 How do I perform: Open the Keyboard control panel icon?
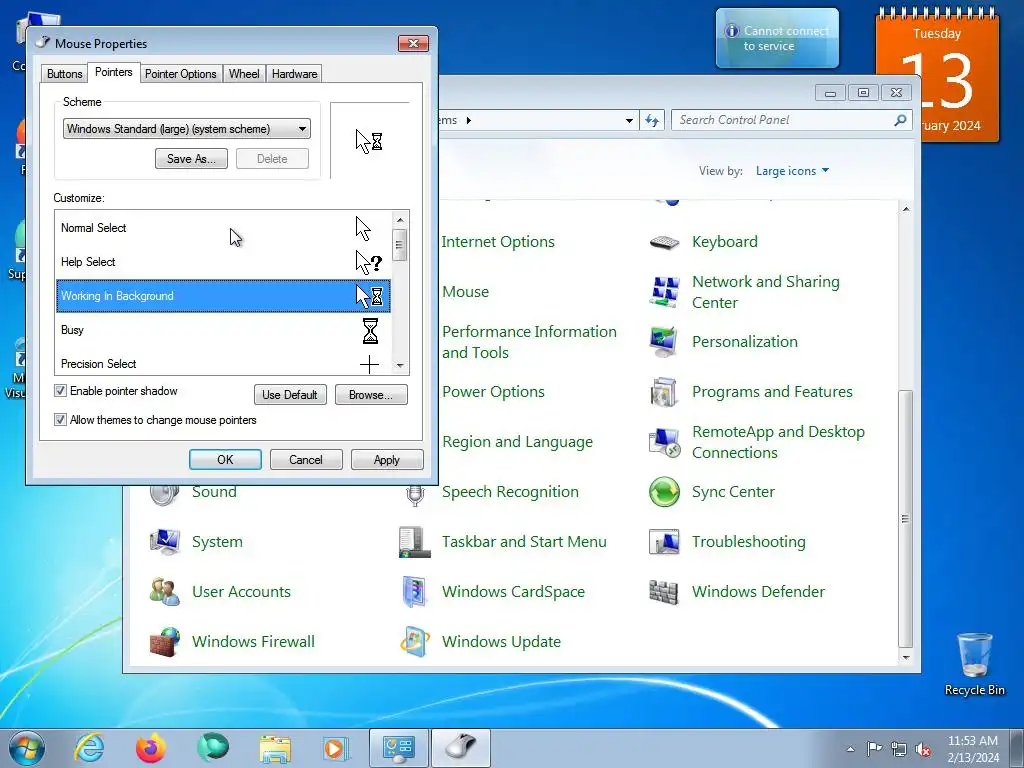coord(664,242)
